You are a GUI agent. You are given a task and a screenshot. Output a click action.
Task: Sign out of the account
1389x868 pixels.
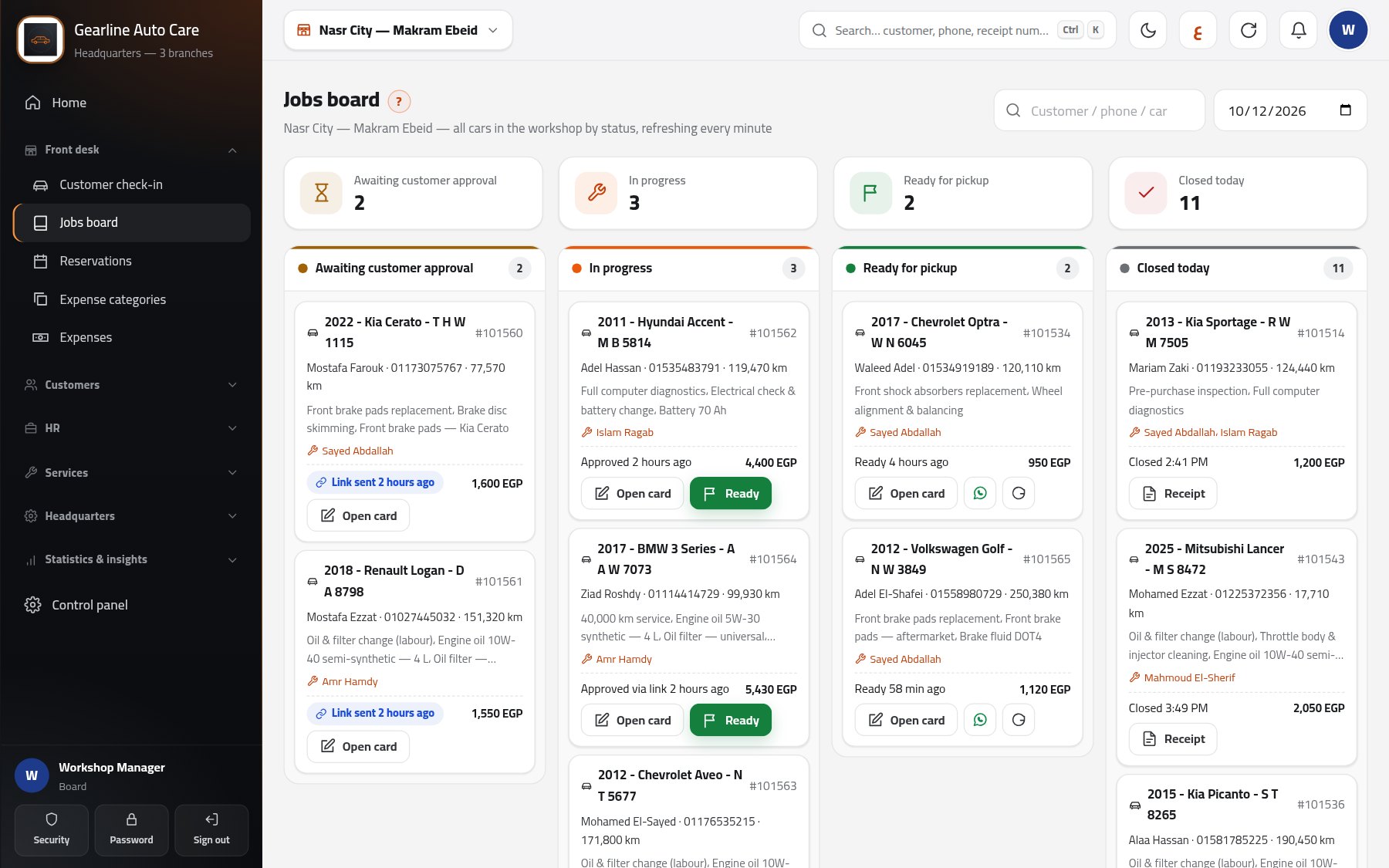point(211,830)
